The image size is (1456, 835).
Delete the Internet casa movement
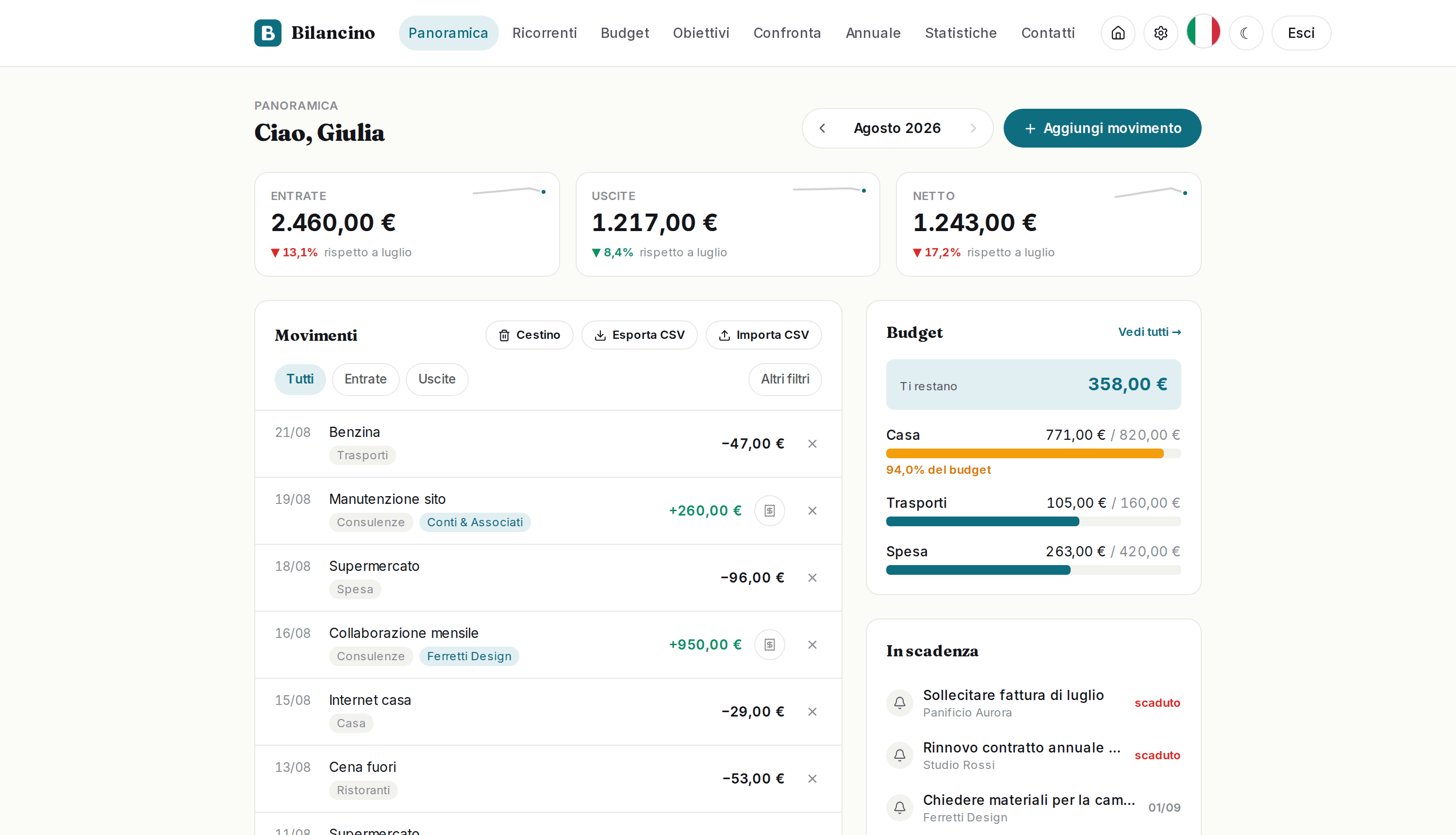coord(812,712)
